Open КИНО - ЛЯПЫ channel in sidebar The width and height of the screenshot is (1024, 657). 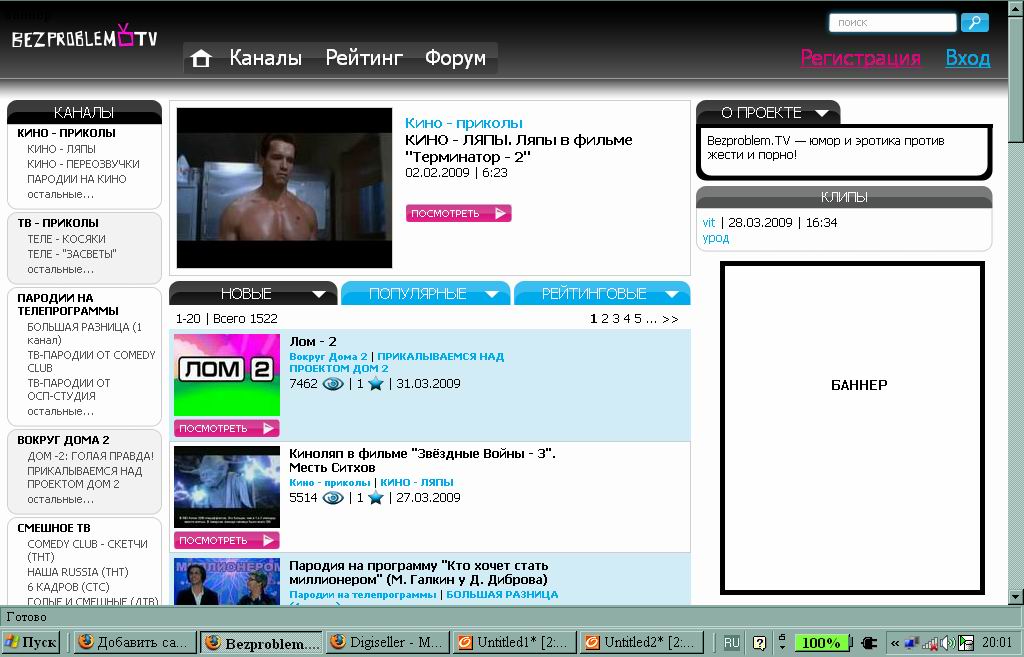tap(61, 149)
